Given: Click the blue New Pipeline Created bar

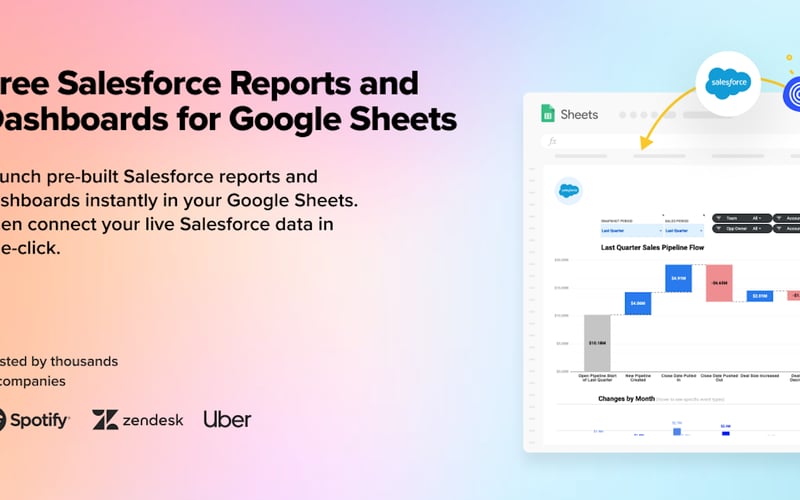Looking at the screenshot, I should [x=638, y=303].
